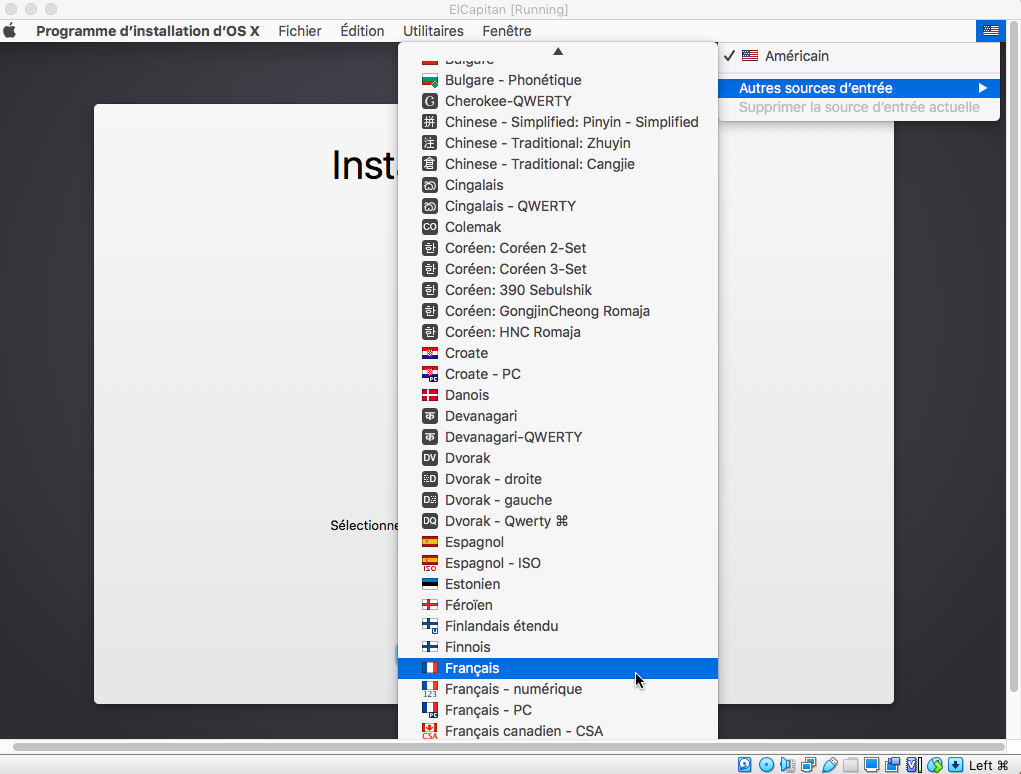
Task: Select the Danois layout
Action: tap(557, 395)
